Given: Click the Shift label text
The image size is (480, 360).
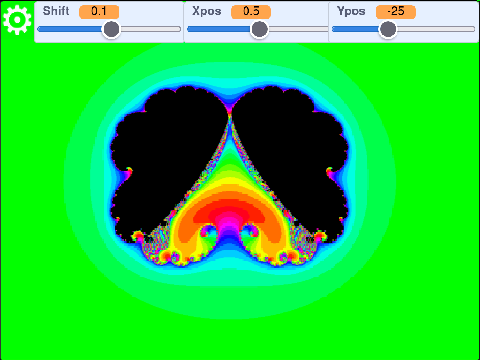Looking at the screenshot, I should 56,11.
